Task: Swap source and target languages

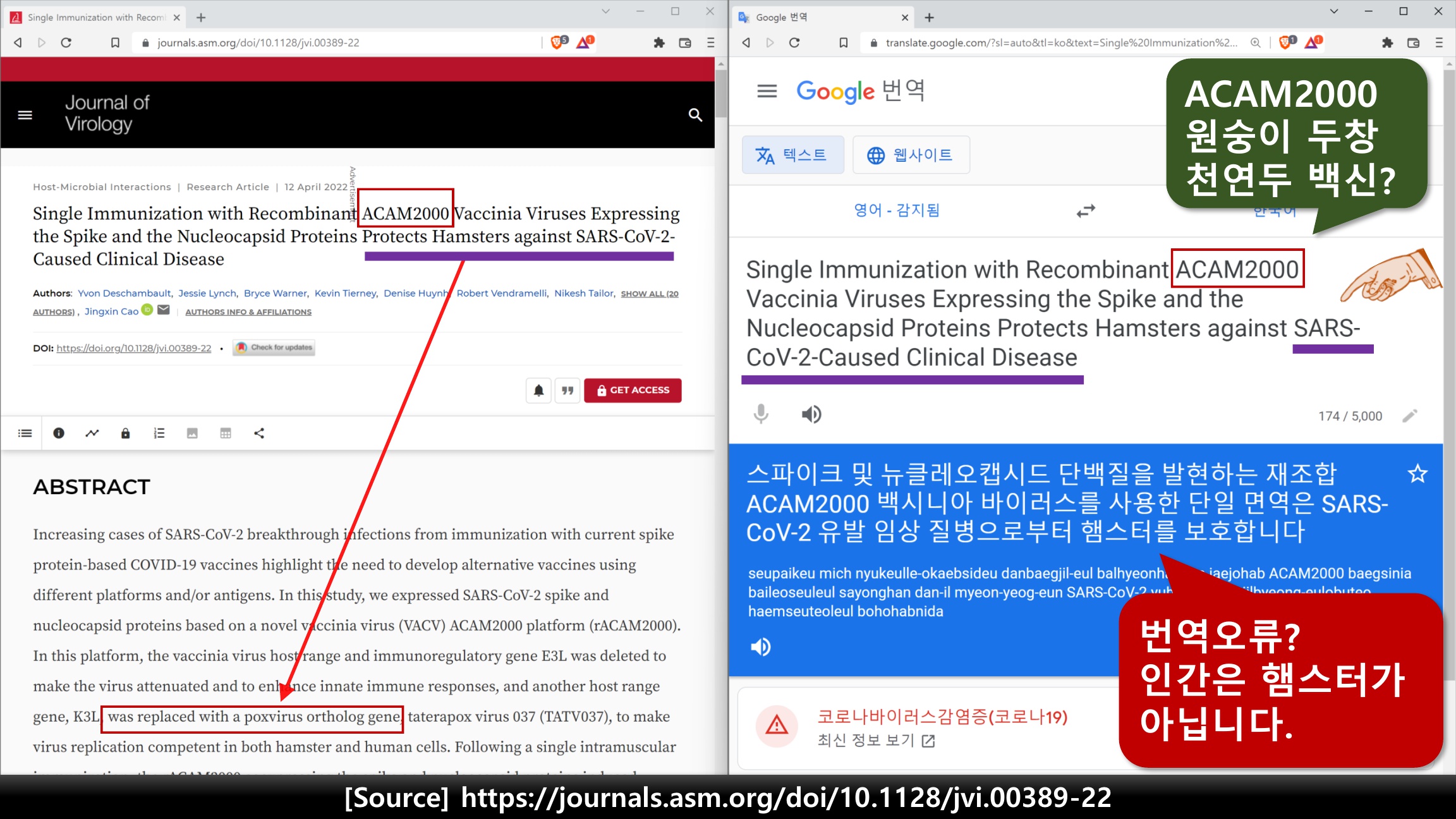Action: point(1086,211)
